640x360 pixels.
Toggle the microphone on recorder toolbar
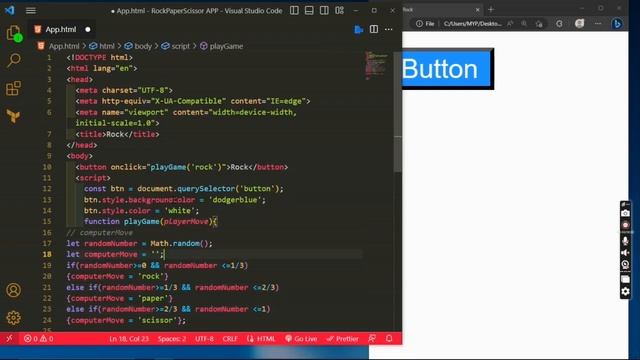point(625,240)
